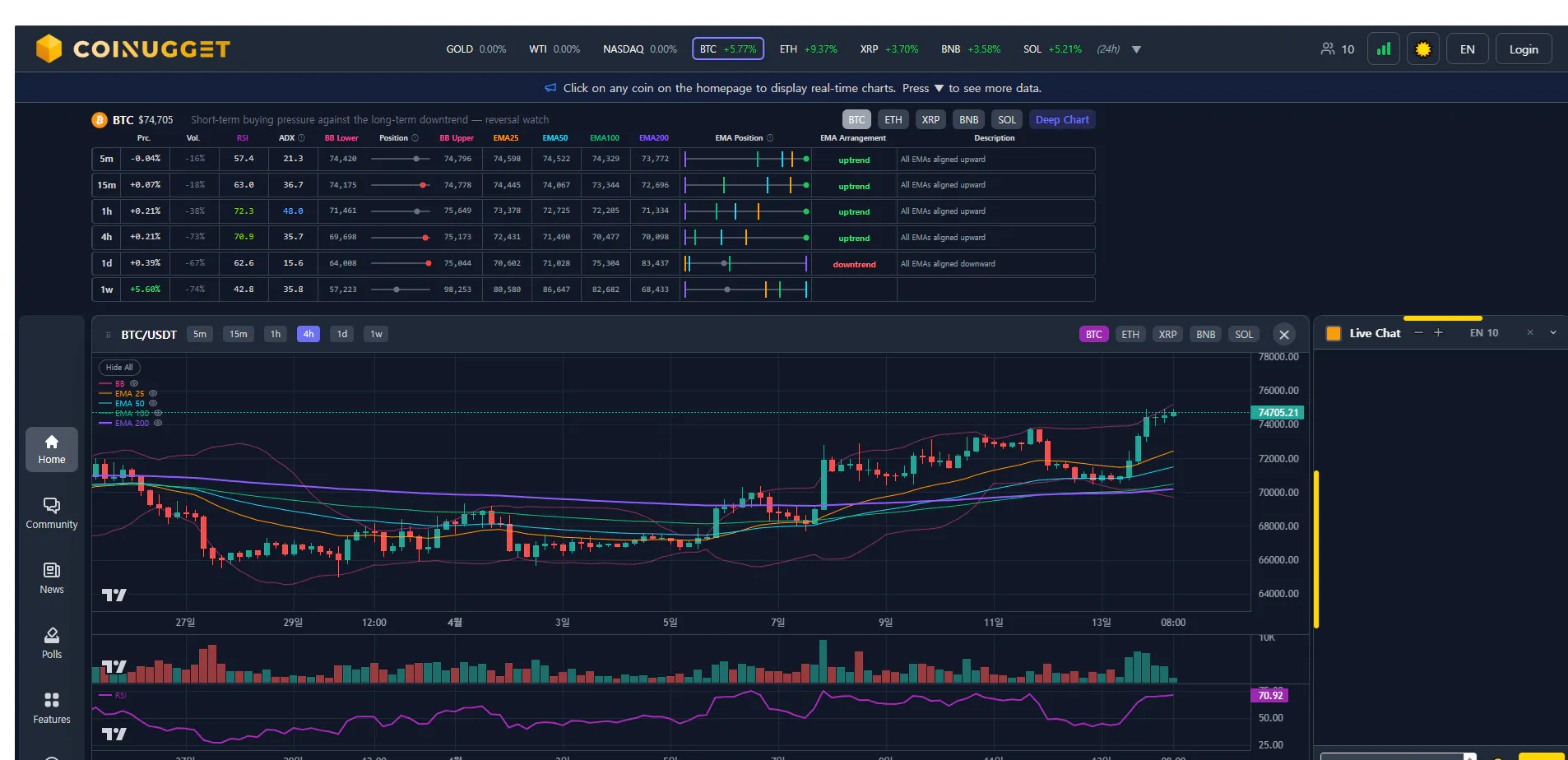The image size is (1568, 760).
Task: Click the Position column info icon
Action: point(415,138)
